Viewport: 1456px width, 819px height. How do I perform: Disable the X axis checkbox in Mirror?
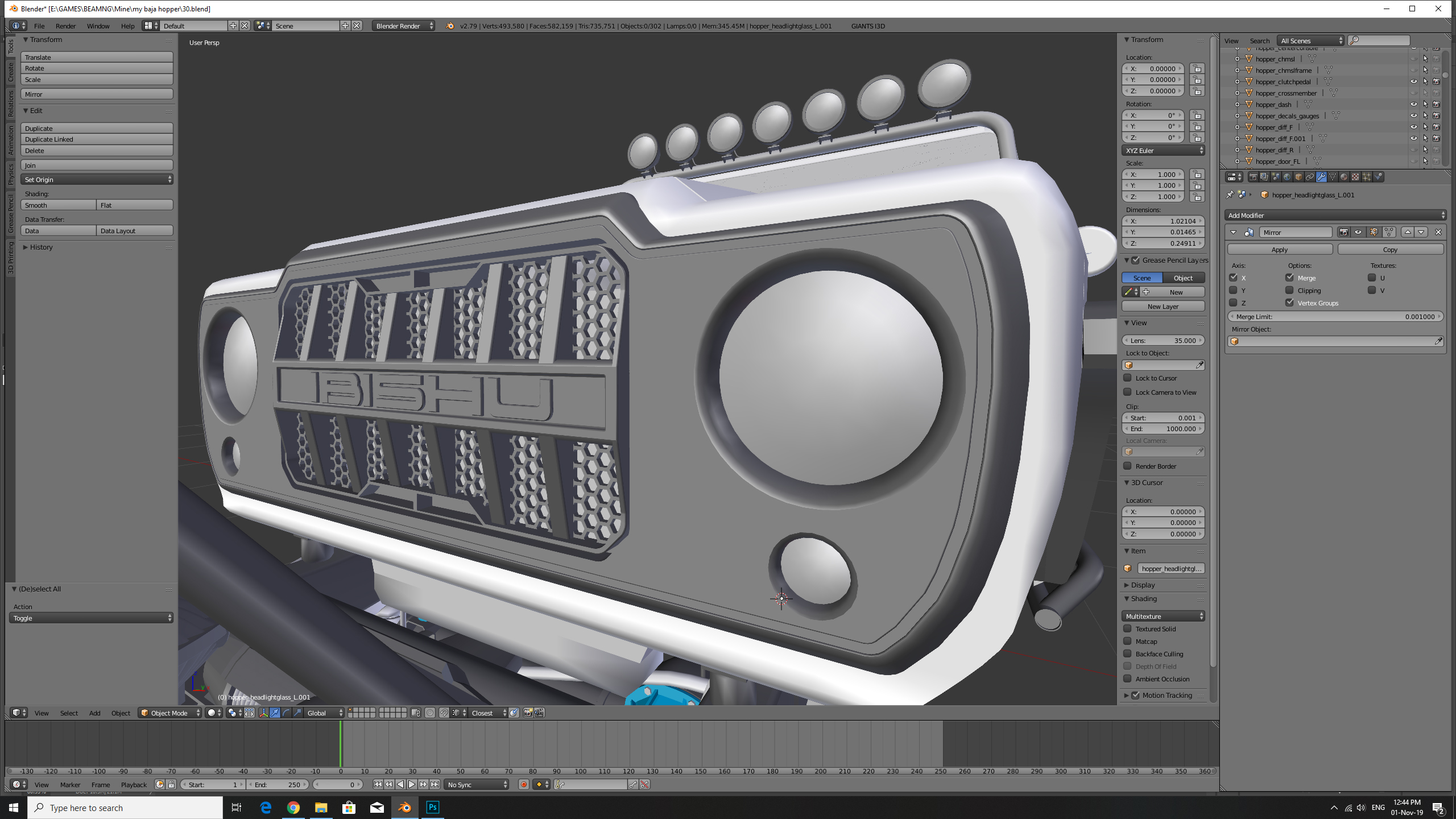coord(1233,278)
